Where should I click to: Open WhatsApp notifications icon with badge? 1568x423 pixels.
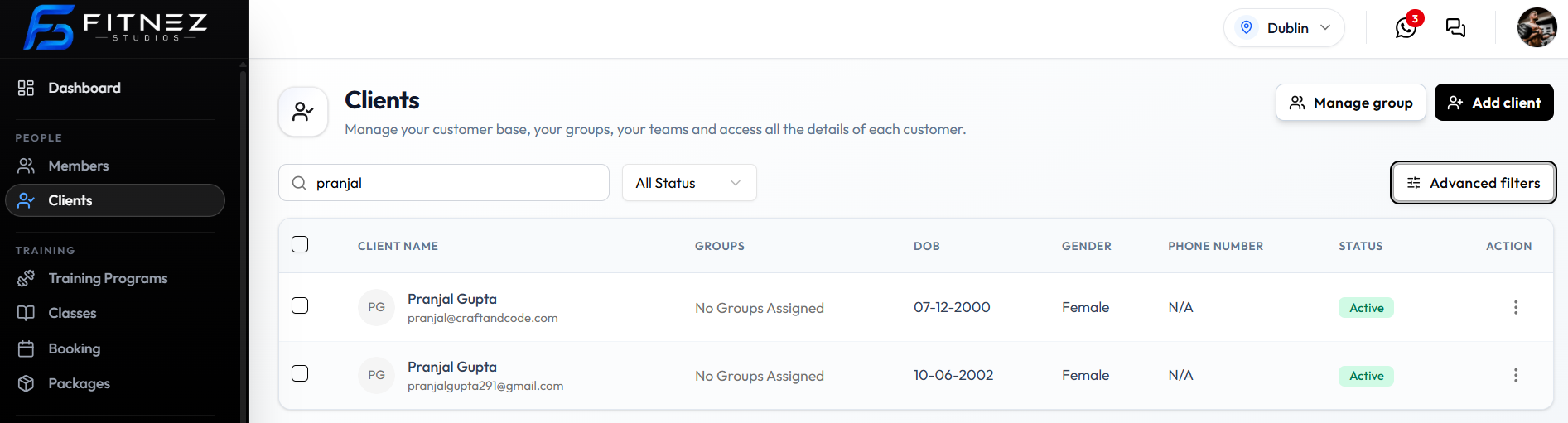pyautogui.click(x=1407, y=26)
